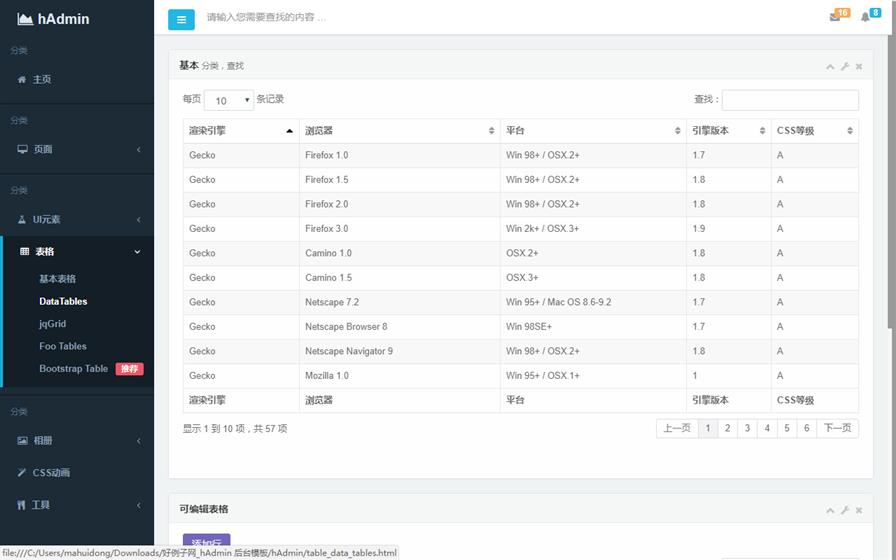Focus the 查找 table search field
The height and width of the screenshot is (560, 896).
(x=790, y=100)
